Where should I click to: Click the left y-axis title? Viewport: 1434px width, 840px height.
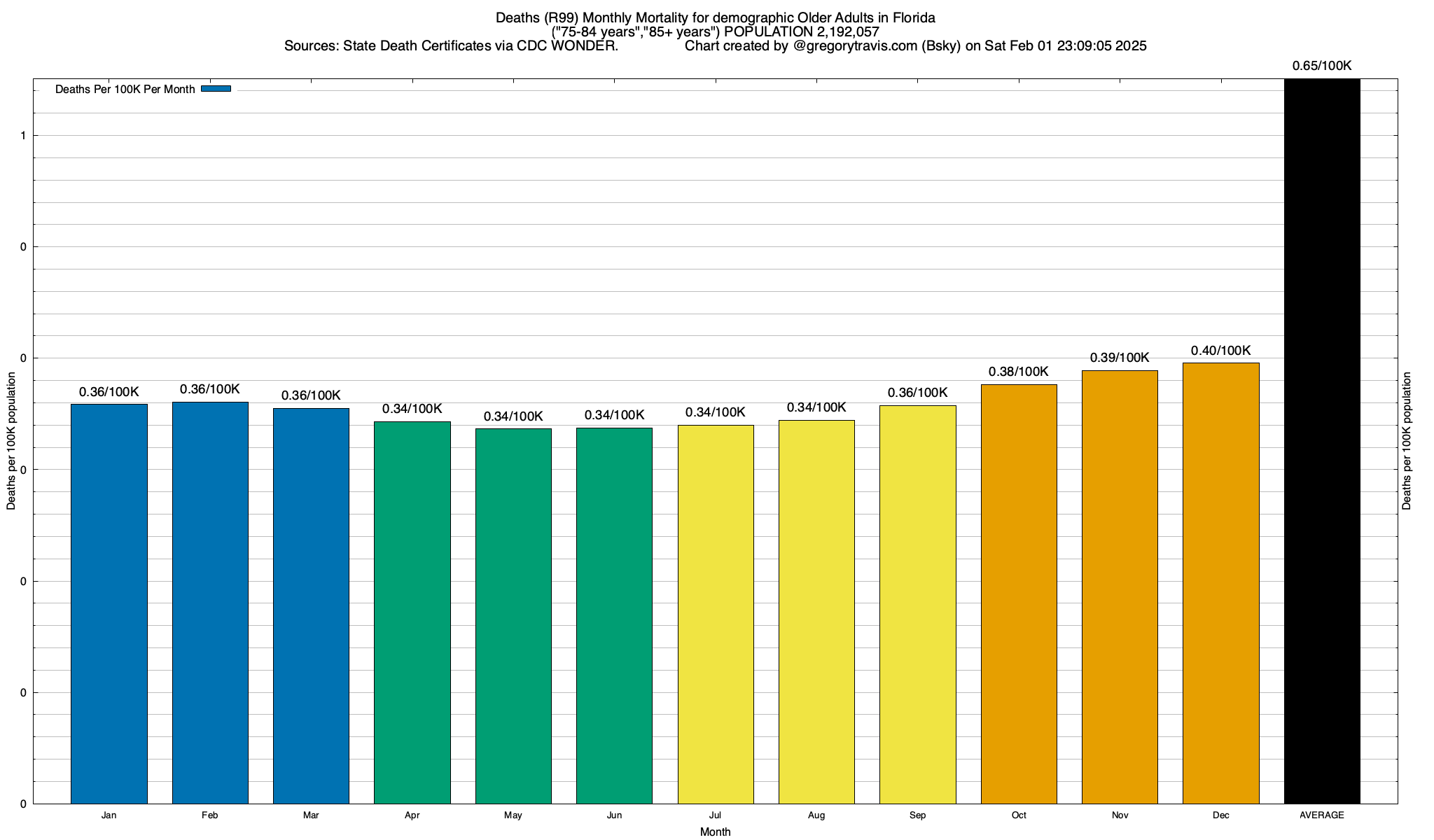click(x=11, y=441)
